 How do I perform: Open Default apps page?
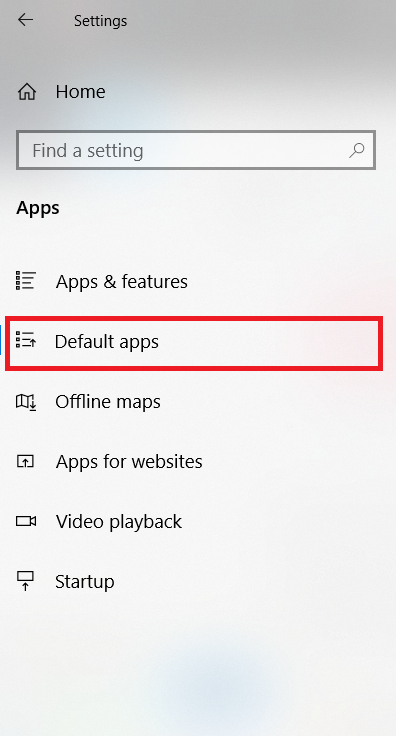pyautogui.click(x=107, y=342)
